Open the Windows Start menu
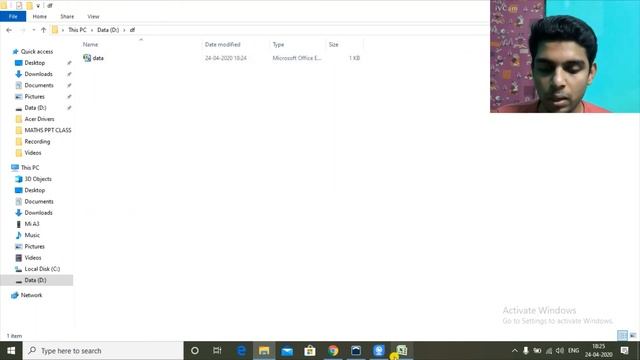The image size is (640, 360). point(11,351)
